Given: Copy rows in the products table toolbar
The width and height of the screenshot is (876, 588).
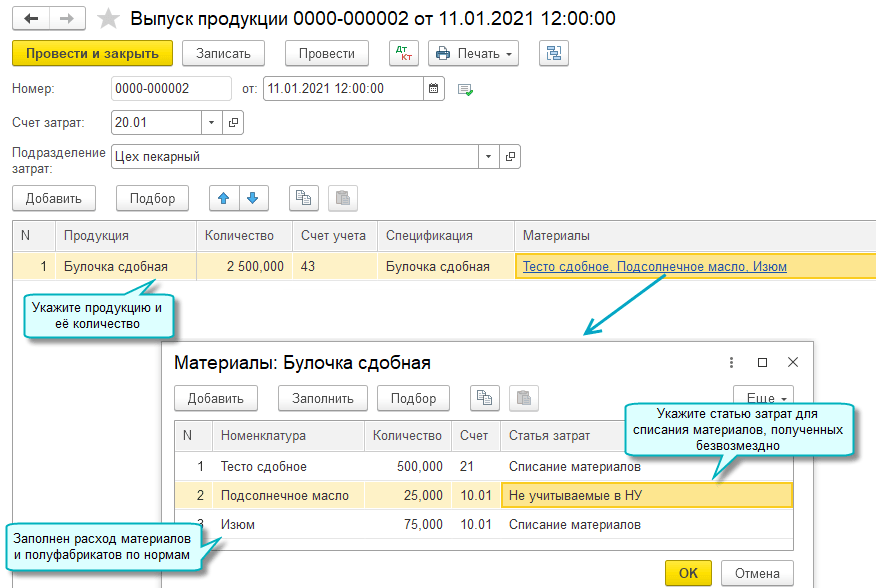Looking at the screenshot, I should click(303, 198).
